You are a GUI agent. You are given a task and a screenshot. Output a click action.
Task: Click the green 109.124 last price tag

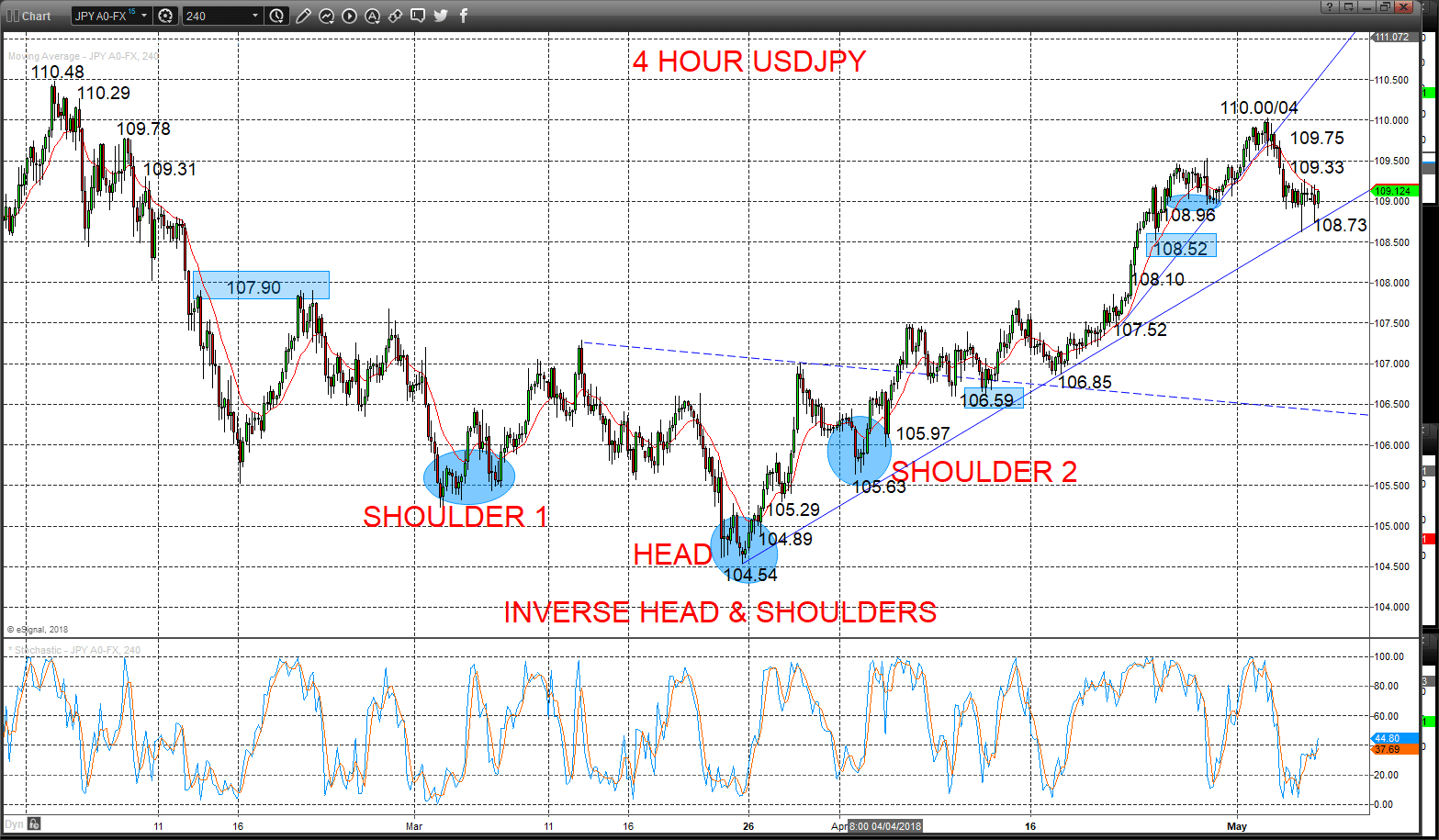1396,191
